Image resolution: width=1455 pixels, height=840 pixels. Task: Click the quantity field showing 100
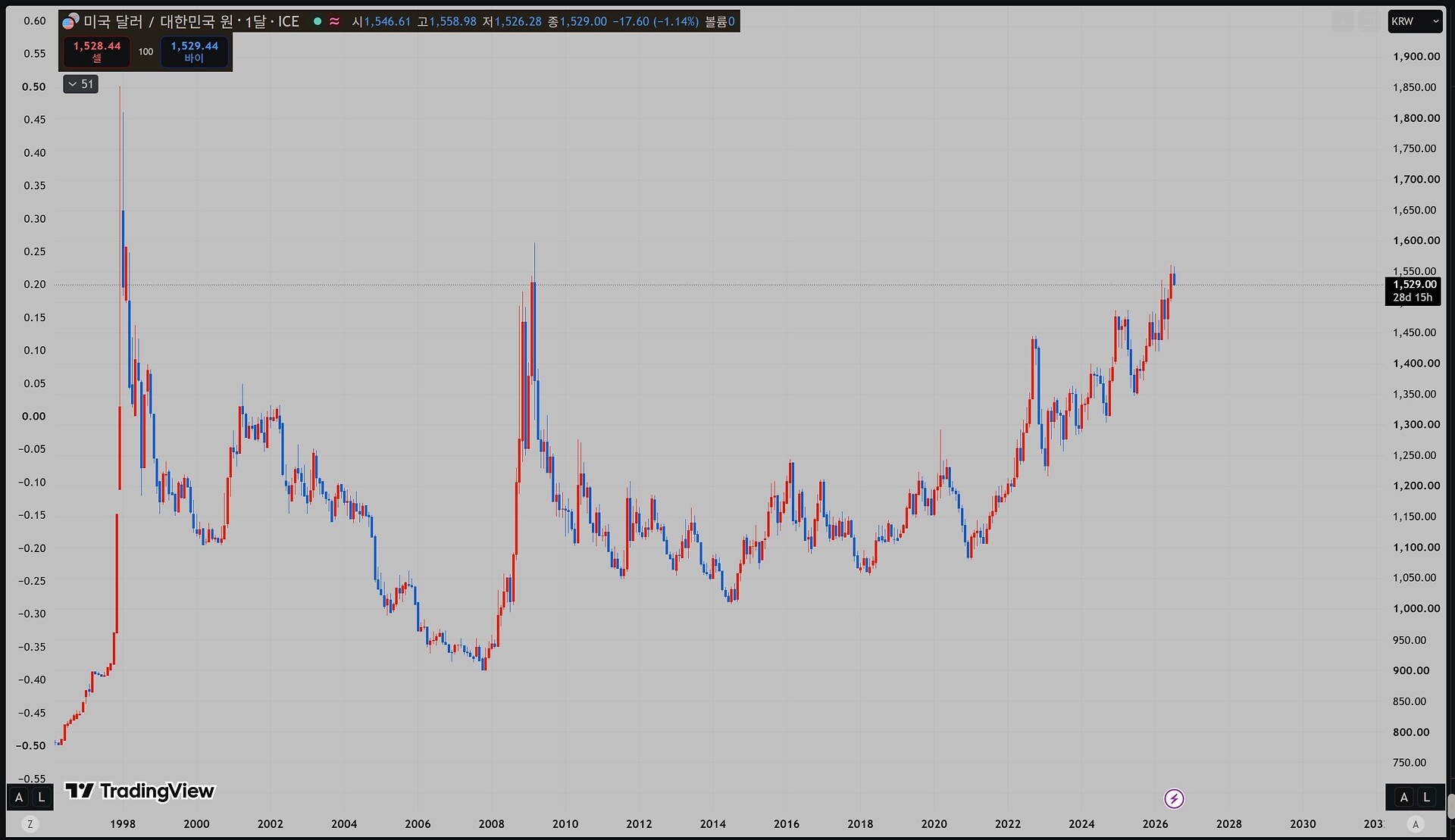click(145, 52)
